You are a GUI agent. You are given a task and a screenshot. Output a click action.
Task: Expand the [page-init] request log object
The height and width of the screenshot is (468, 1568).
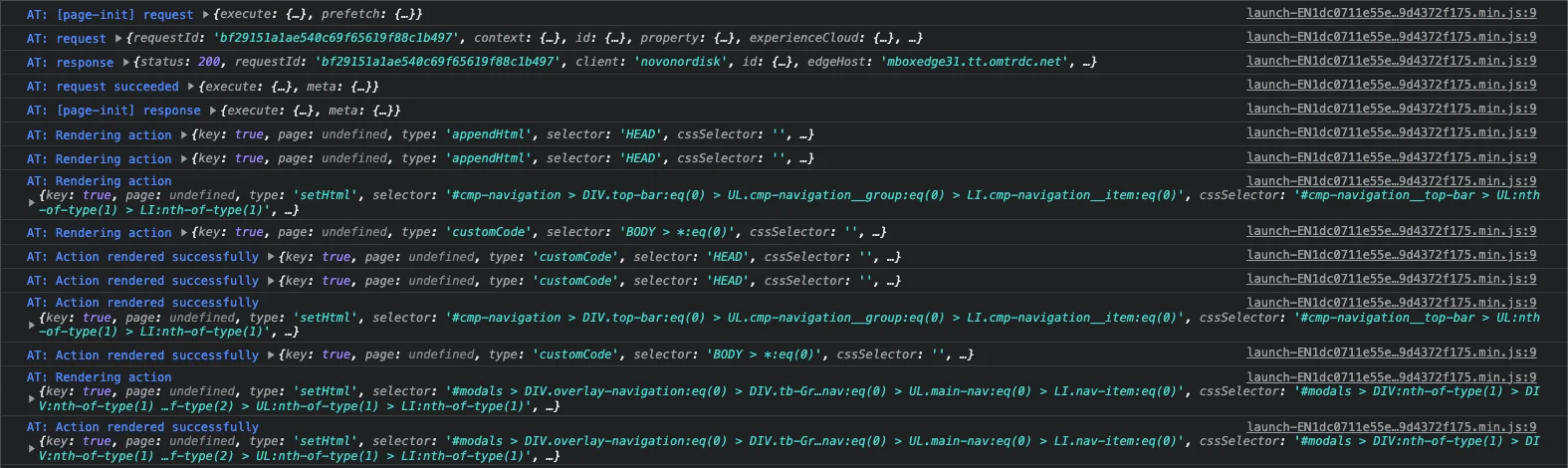coord(205,14)
